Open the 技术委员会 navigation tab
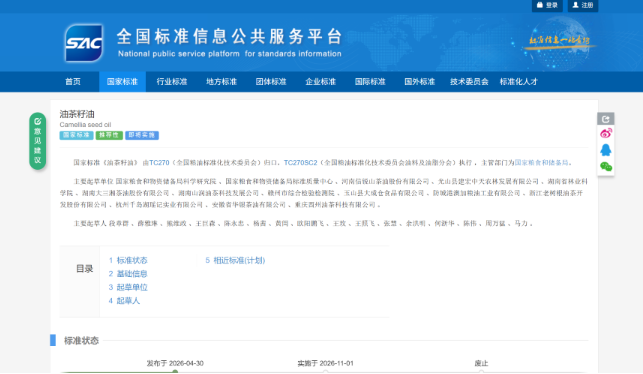The image size is (643, 374). 469,82
